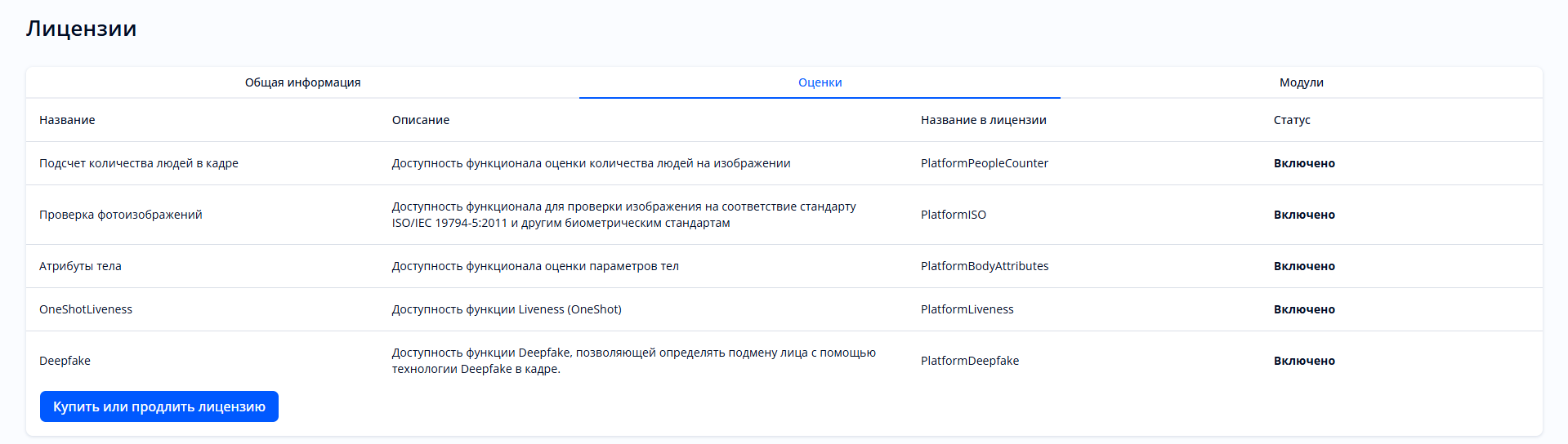Viewport: 1568px width, 444px height.
Task: Click the Описание column header
Action: coord(420,120)
